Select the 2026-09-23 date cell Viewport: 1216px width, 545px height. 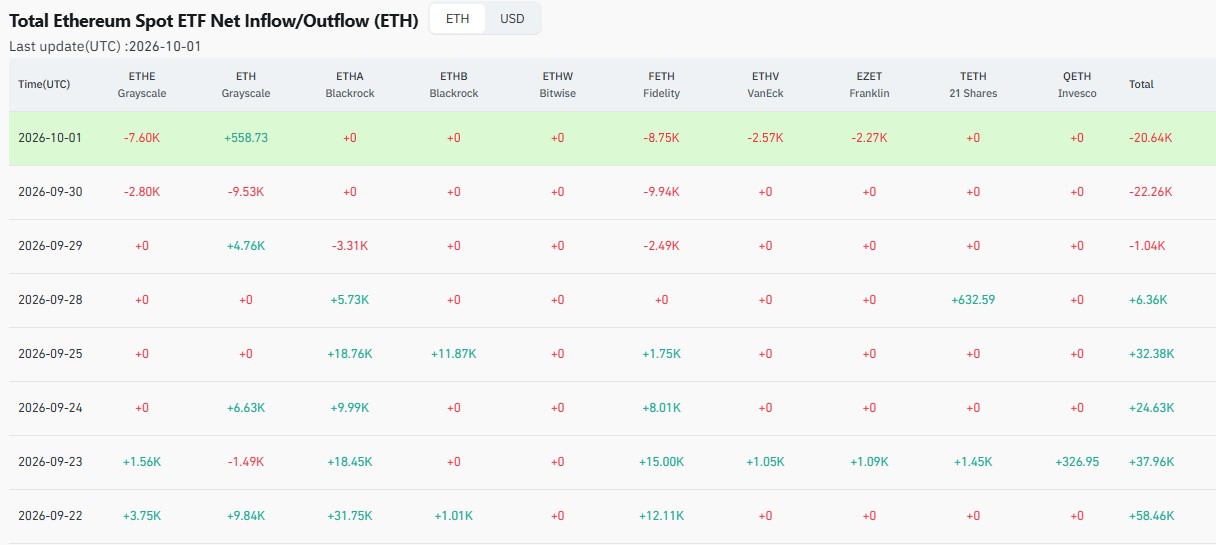[50, 462]
